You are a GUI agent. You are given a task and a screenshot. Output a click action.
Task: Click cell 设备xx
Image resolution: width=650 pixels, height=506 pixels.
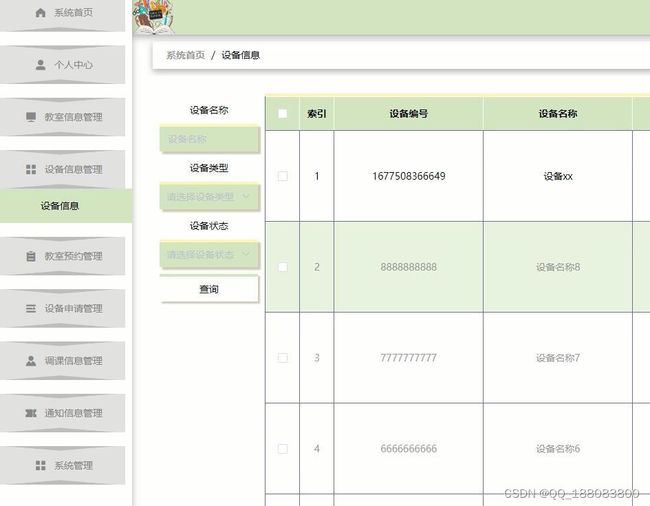pyautogui.click(x=558, y=176)
